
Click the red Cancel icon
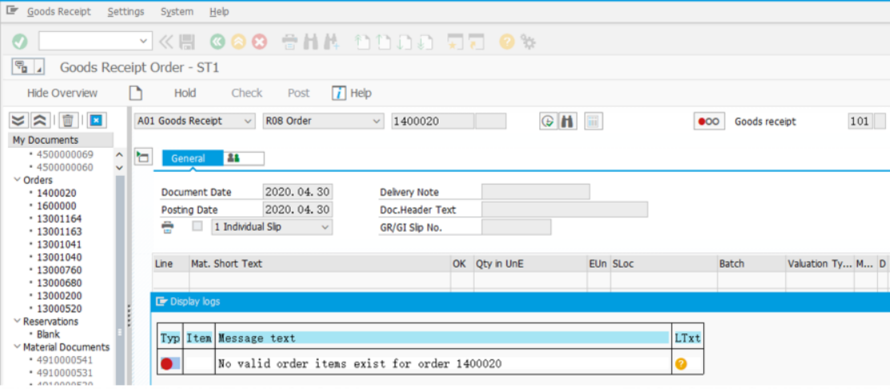pyautogui.click(x=259, y=41)
